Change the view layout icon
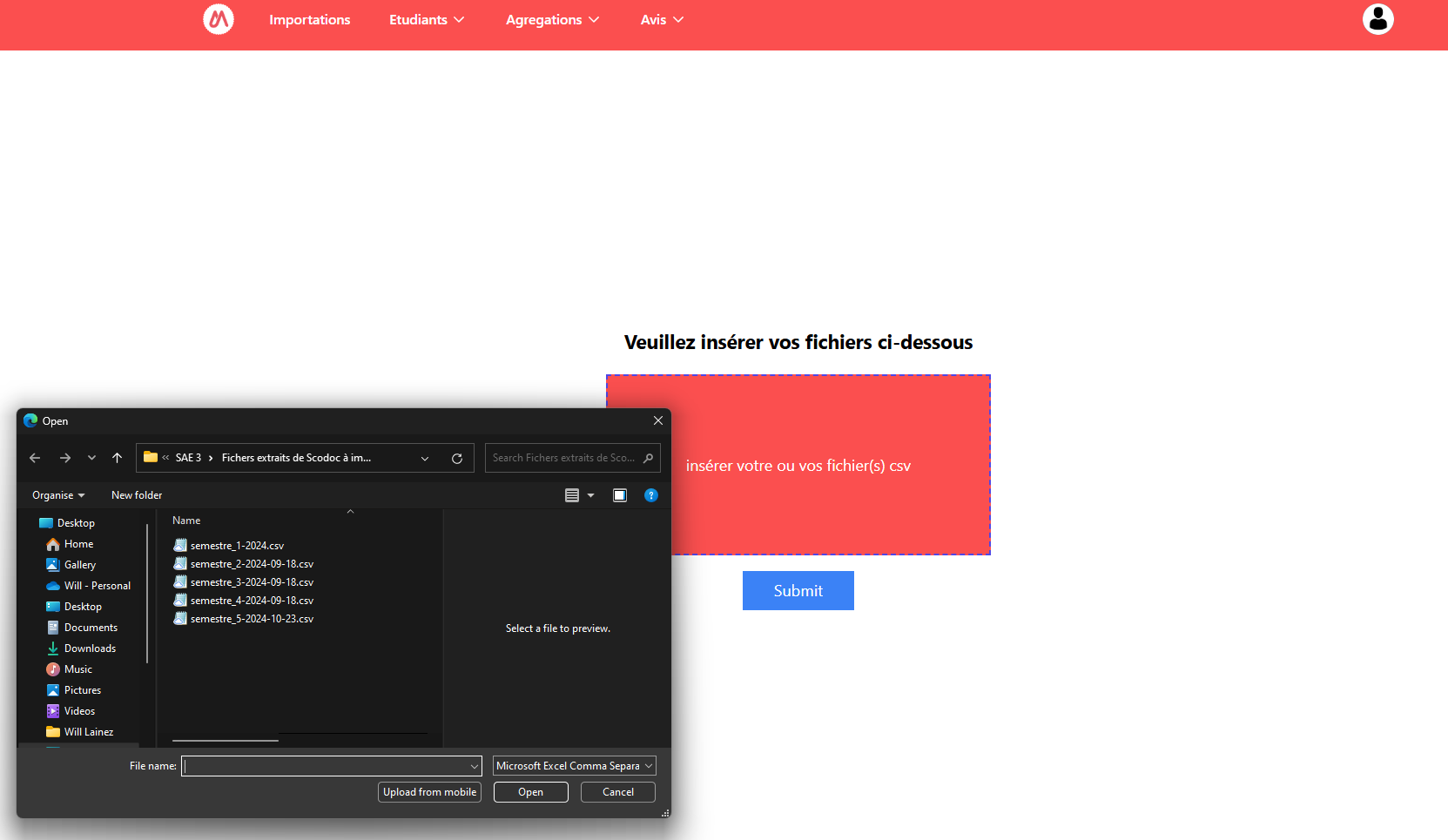 572,495
